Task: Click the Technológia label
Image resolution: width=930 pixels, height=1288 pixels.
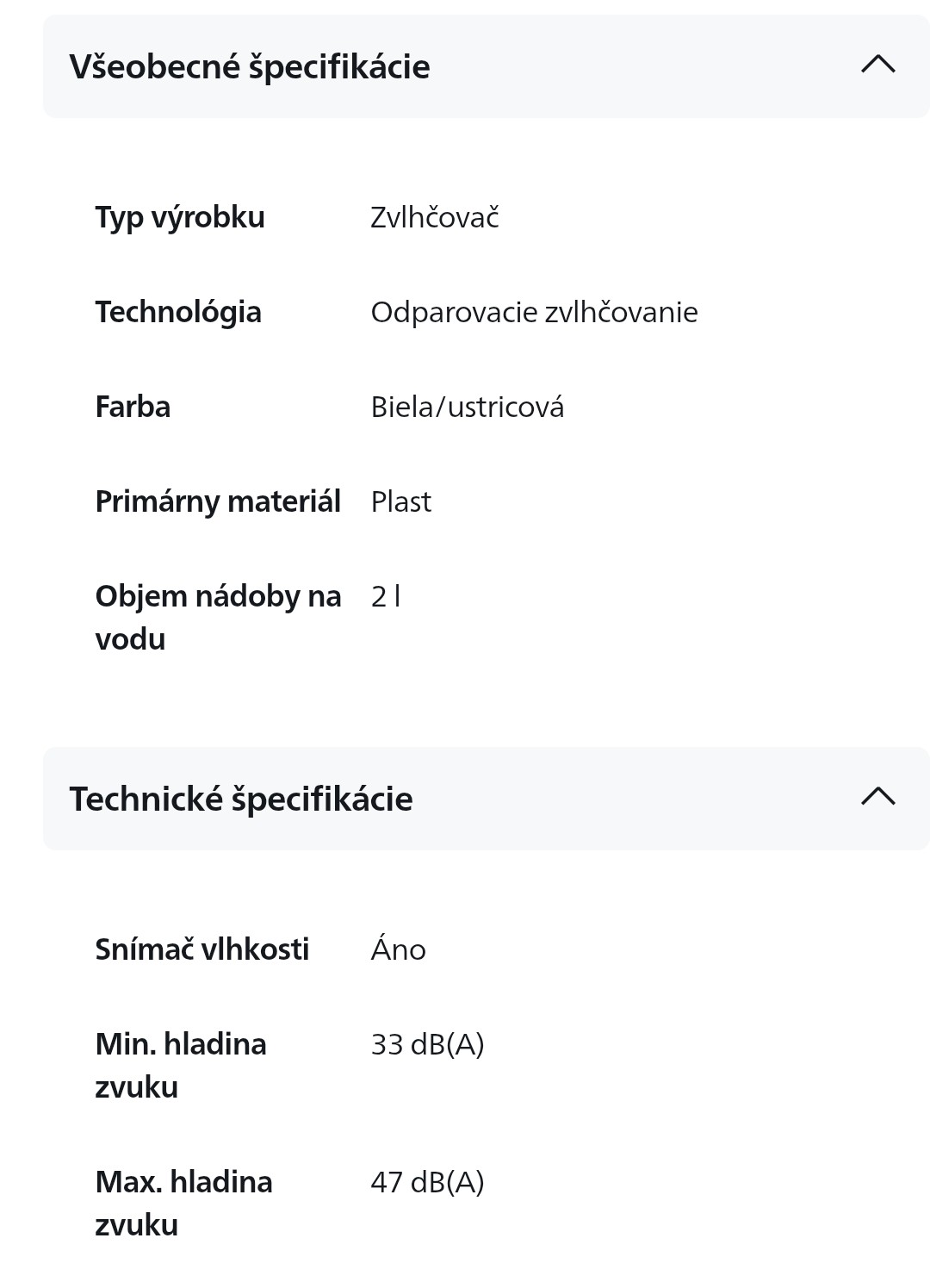Action: pos(178,312)
